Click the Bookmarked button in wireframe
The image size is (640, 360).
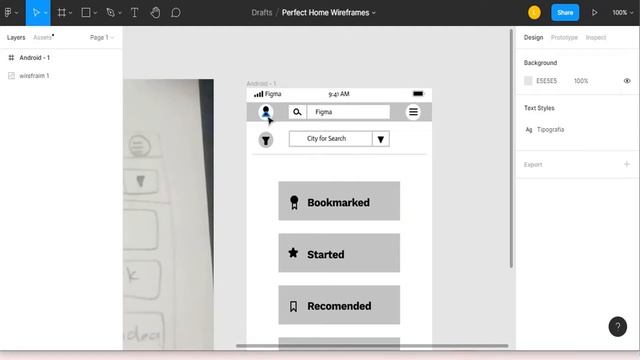click(x=339, y=201)
